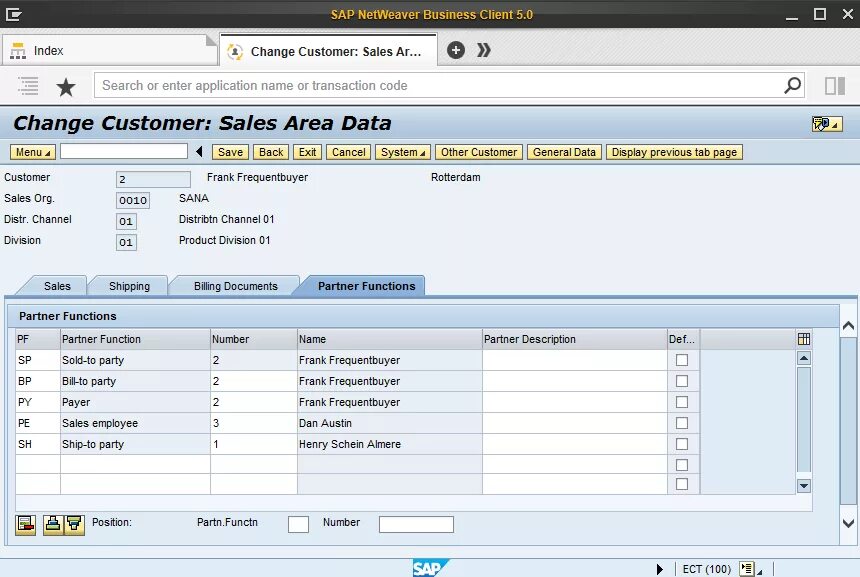Click the Partn.Functn position field
Screen dimensions: 860x577
(x=298, y=524)
